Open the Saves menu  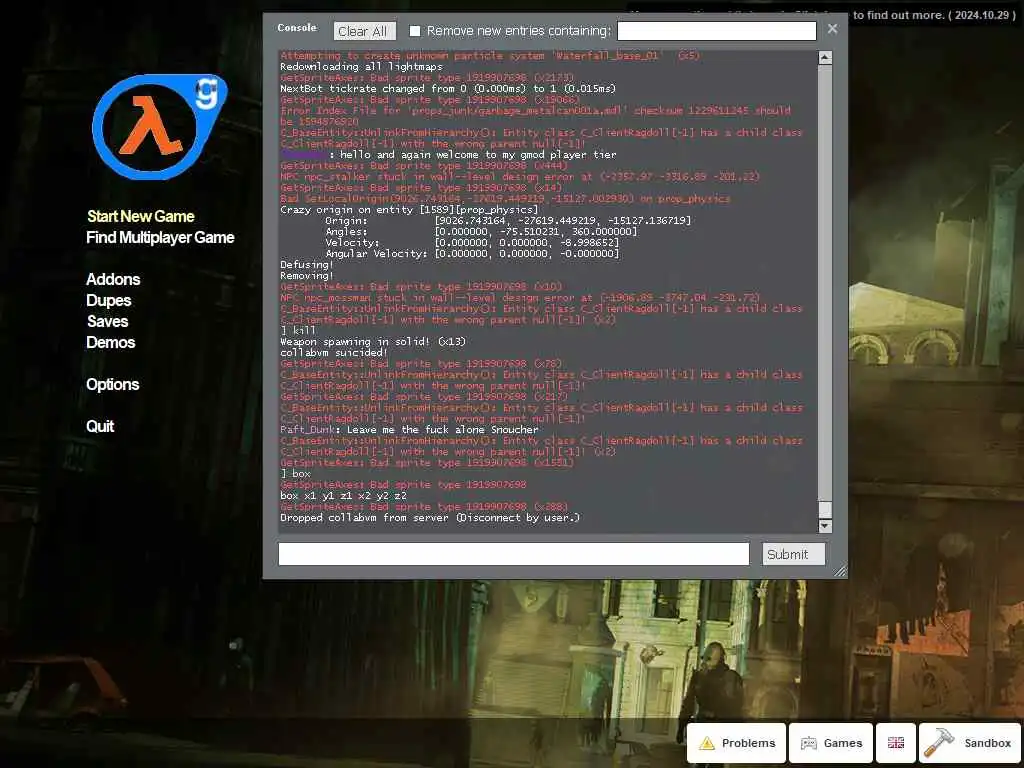coord(108,321)
